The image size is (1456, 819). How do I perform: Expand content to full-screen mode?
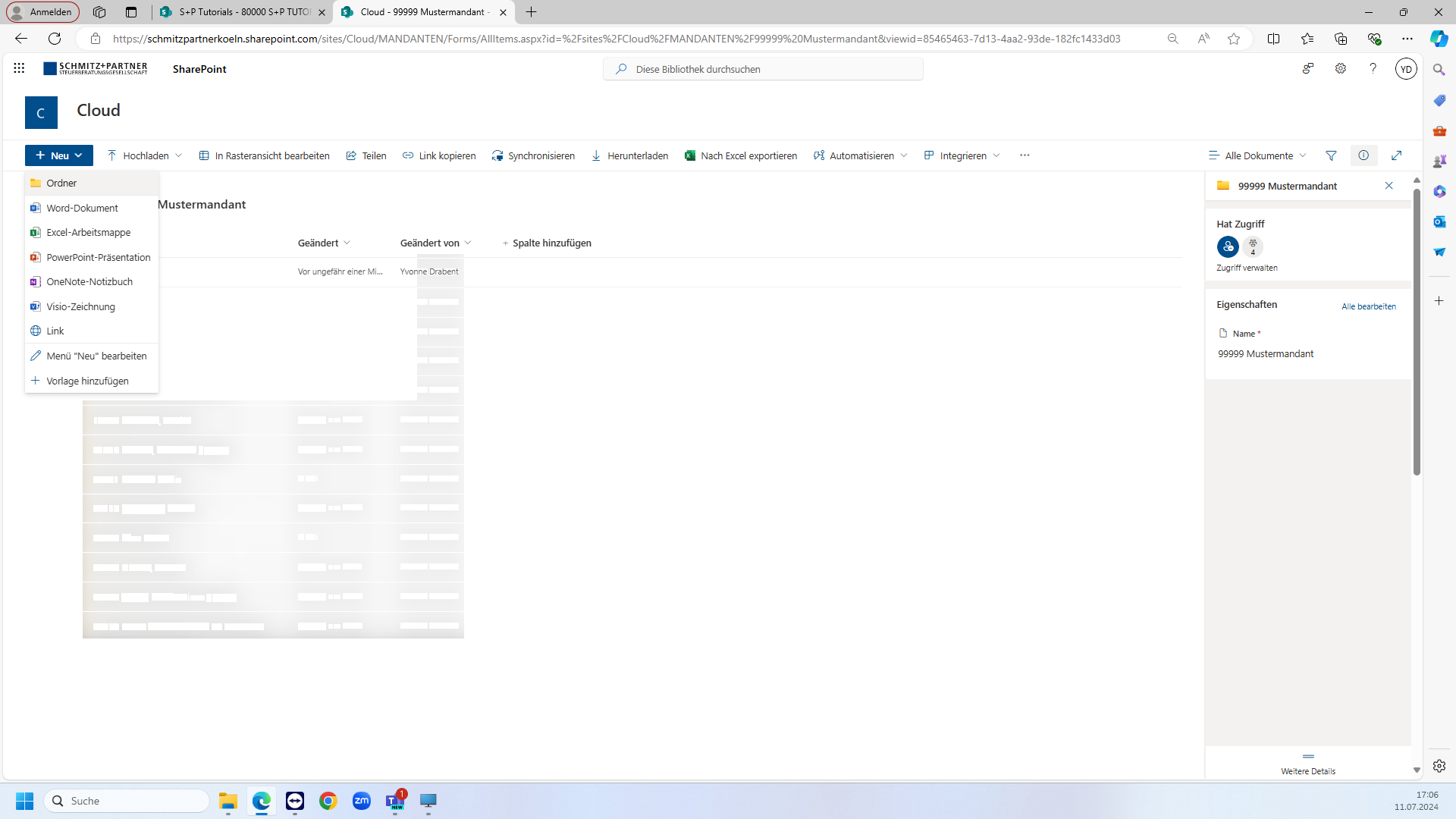[x=1396, y=155]
